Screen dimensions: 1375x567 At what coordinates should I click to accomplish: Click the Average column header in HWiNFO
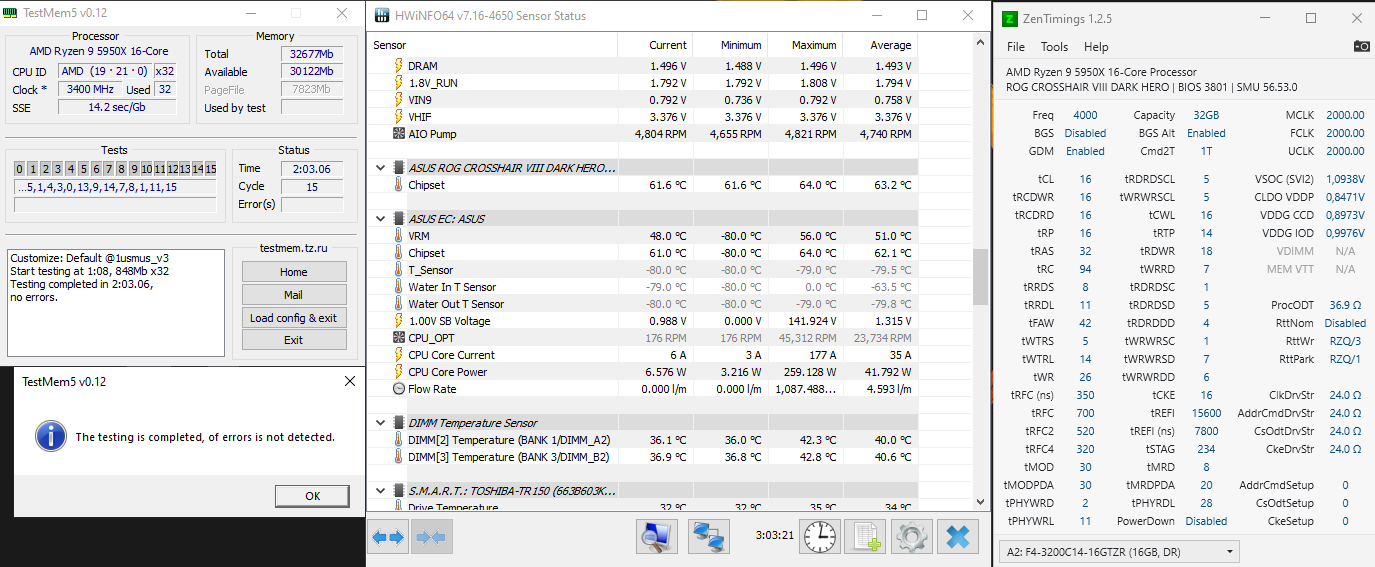tap(880, 45)
